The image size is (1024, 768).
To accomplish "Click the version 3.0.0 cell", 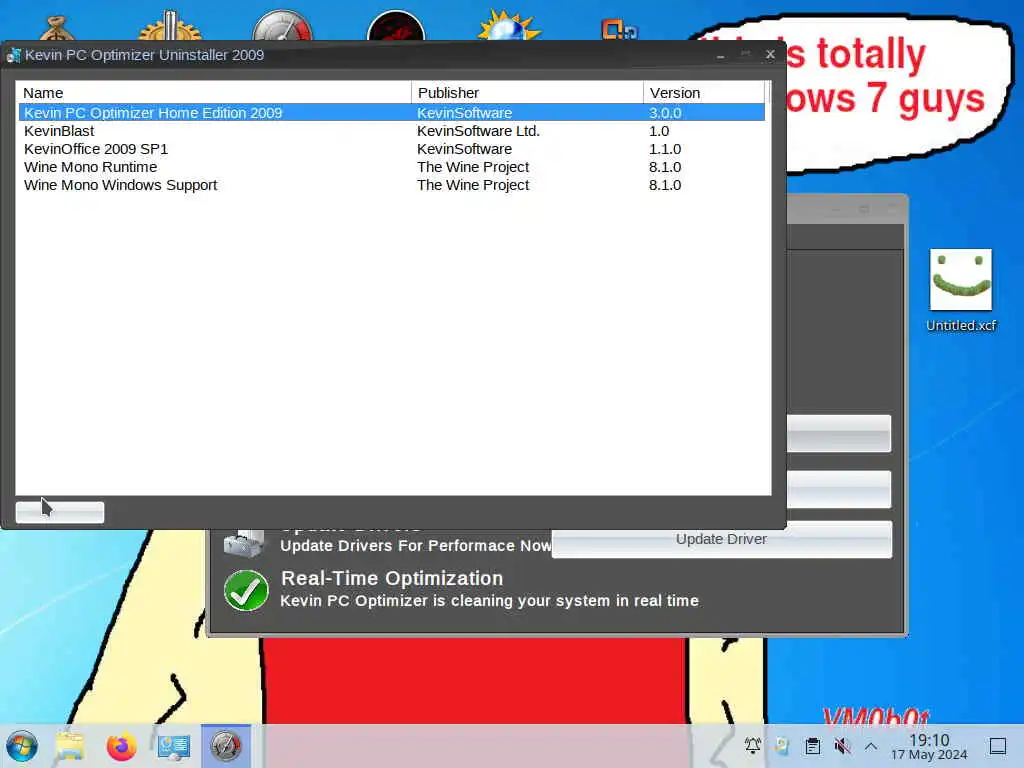I will coord(665,112).
